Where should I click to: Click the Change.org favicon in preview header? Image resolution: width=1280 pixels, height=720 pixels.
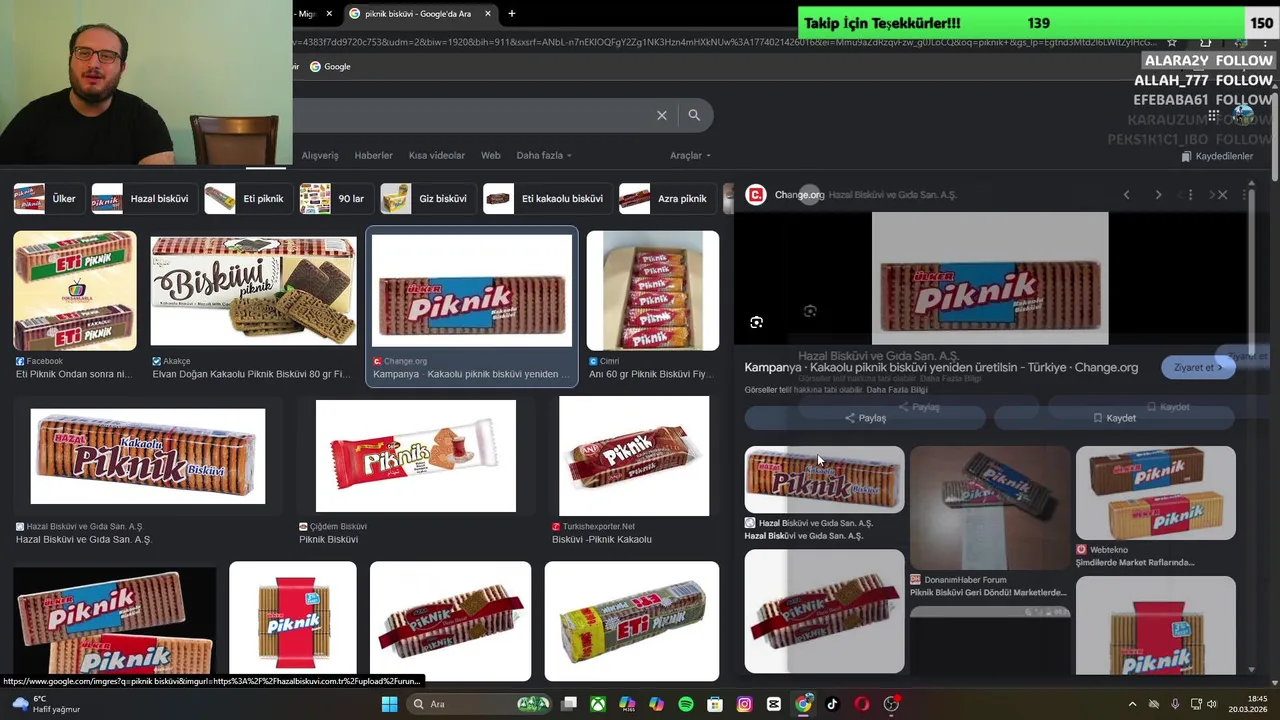(x=756, y=195)
